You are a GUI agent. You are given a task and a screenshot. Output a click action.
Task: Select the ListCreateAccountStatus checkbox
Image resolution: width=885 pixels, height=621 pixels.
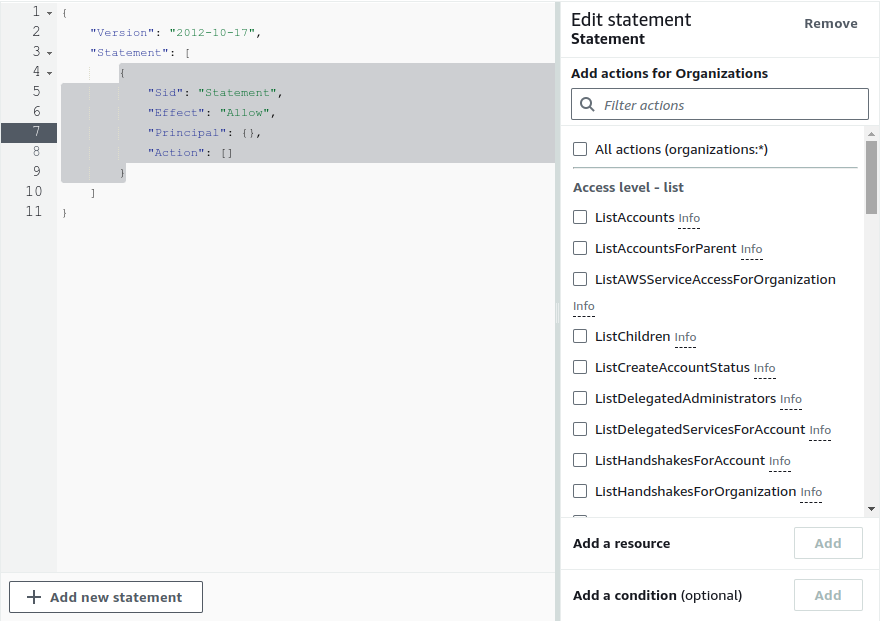coord(580,367)
